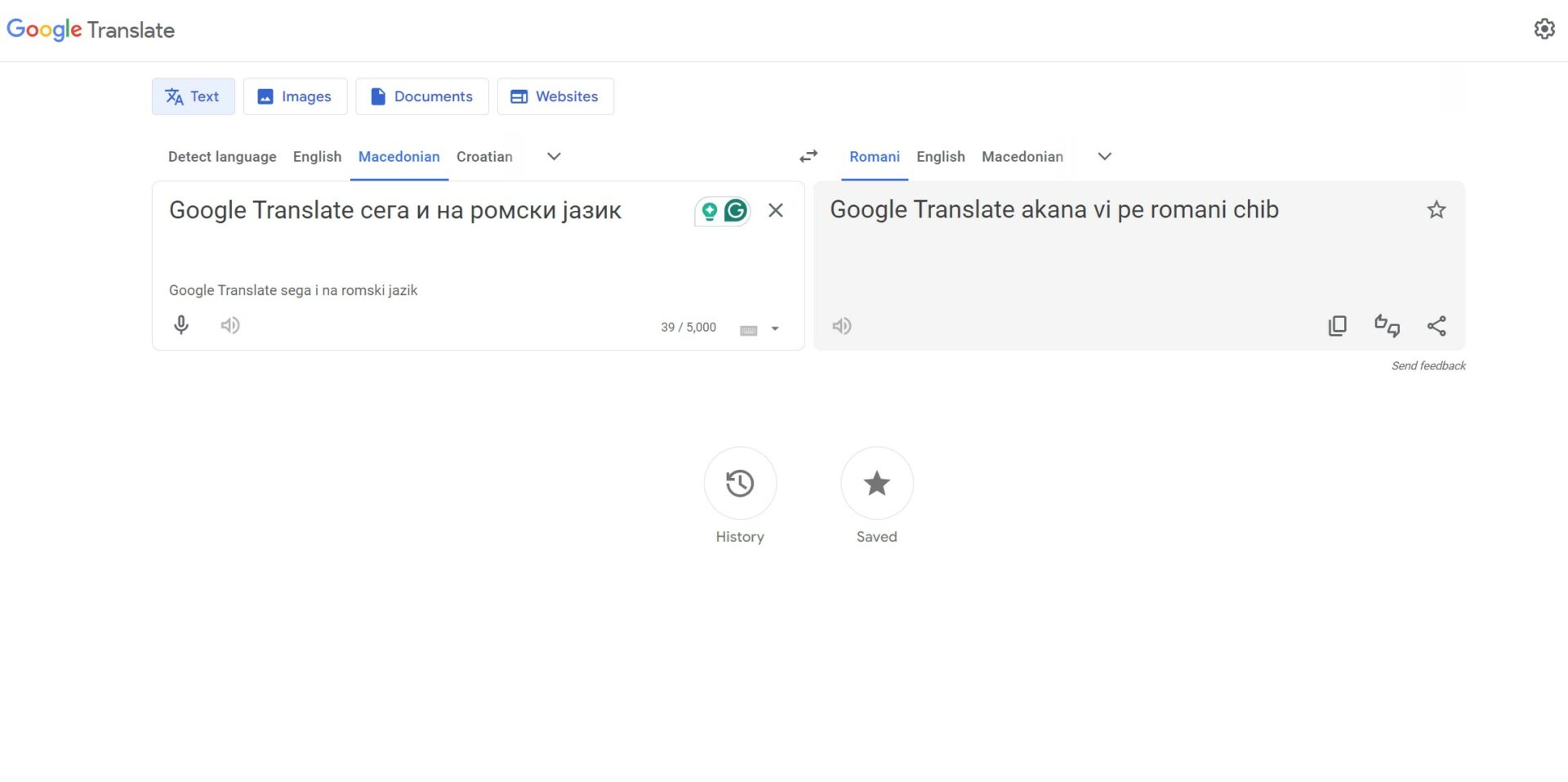Expand the target languages list
This screenshot has height=782, width=1568.
(1104, 157)
